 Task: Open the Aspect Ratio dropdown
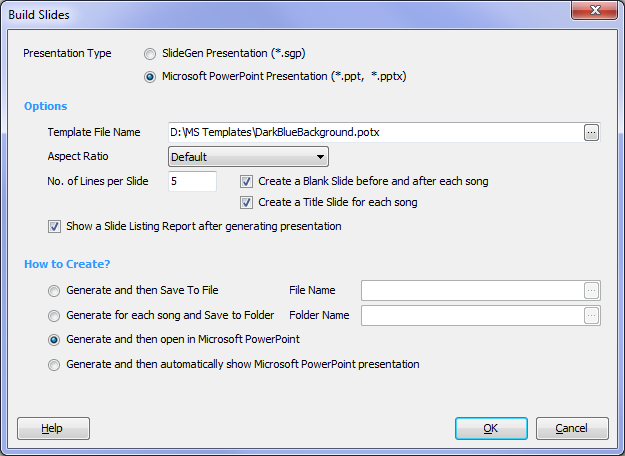click(x=248, y=157)
